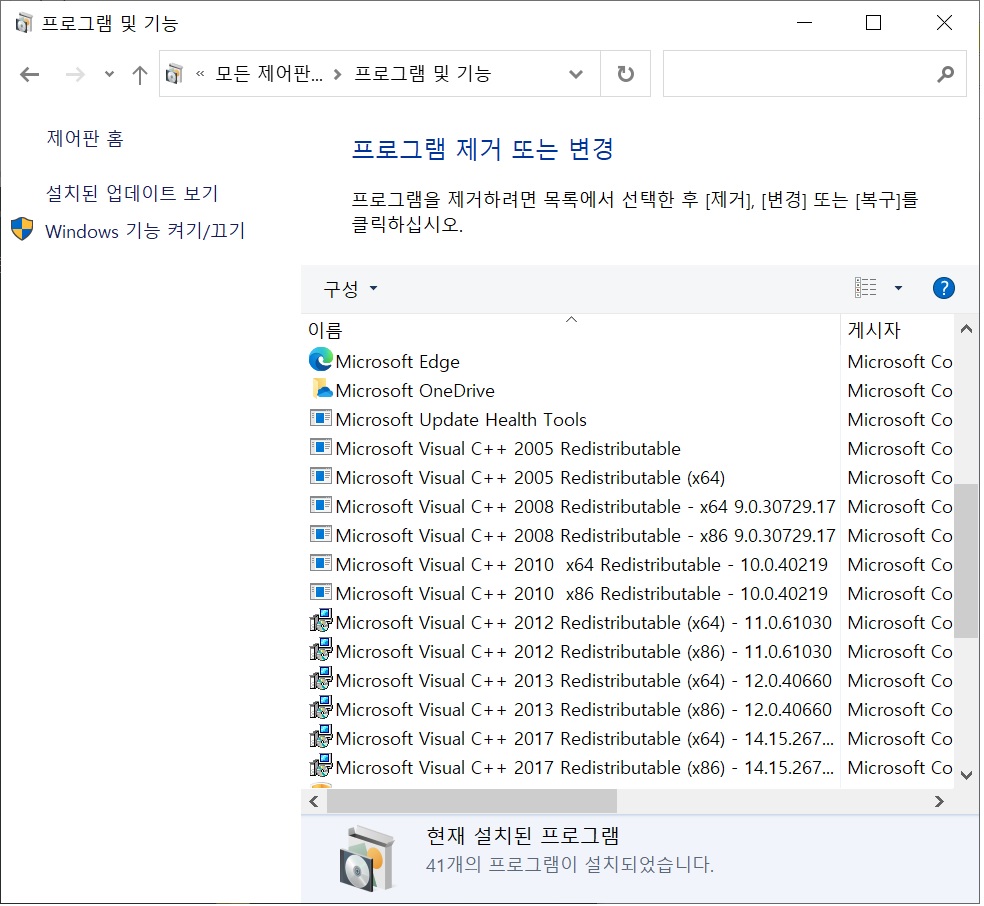Image resolution: width=984 pixels, height=906 pixels.
Task: Click icon of Visual C++ 2010 x86 entry
Action: click(321, 592)
